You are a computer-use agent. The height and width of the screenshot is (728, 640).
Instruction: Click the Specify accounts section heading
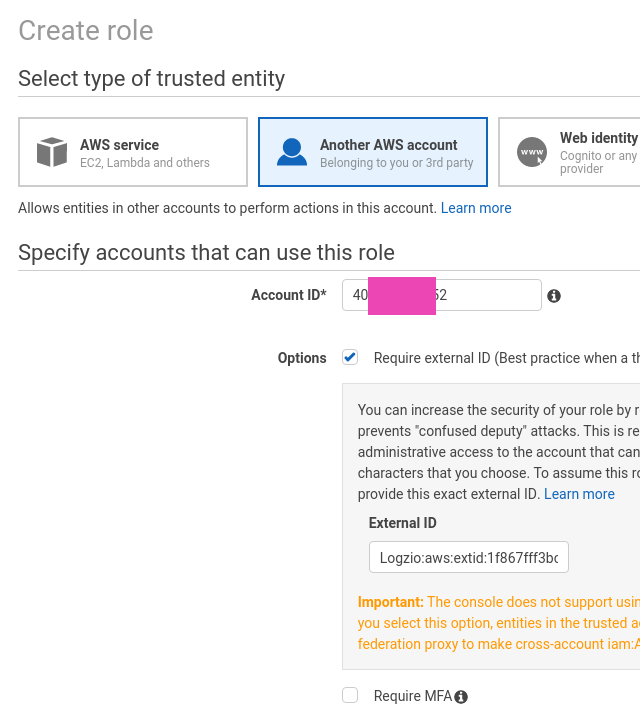click(x=206, y=253)
